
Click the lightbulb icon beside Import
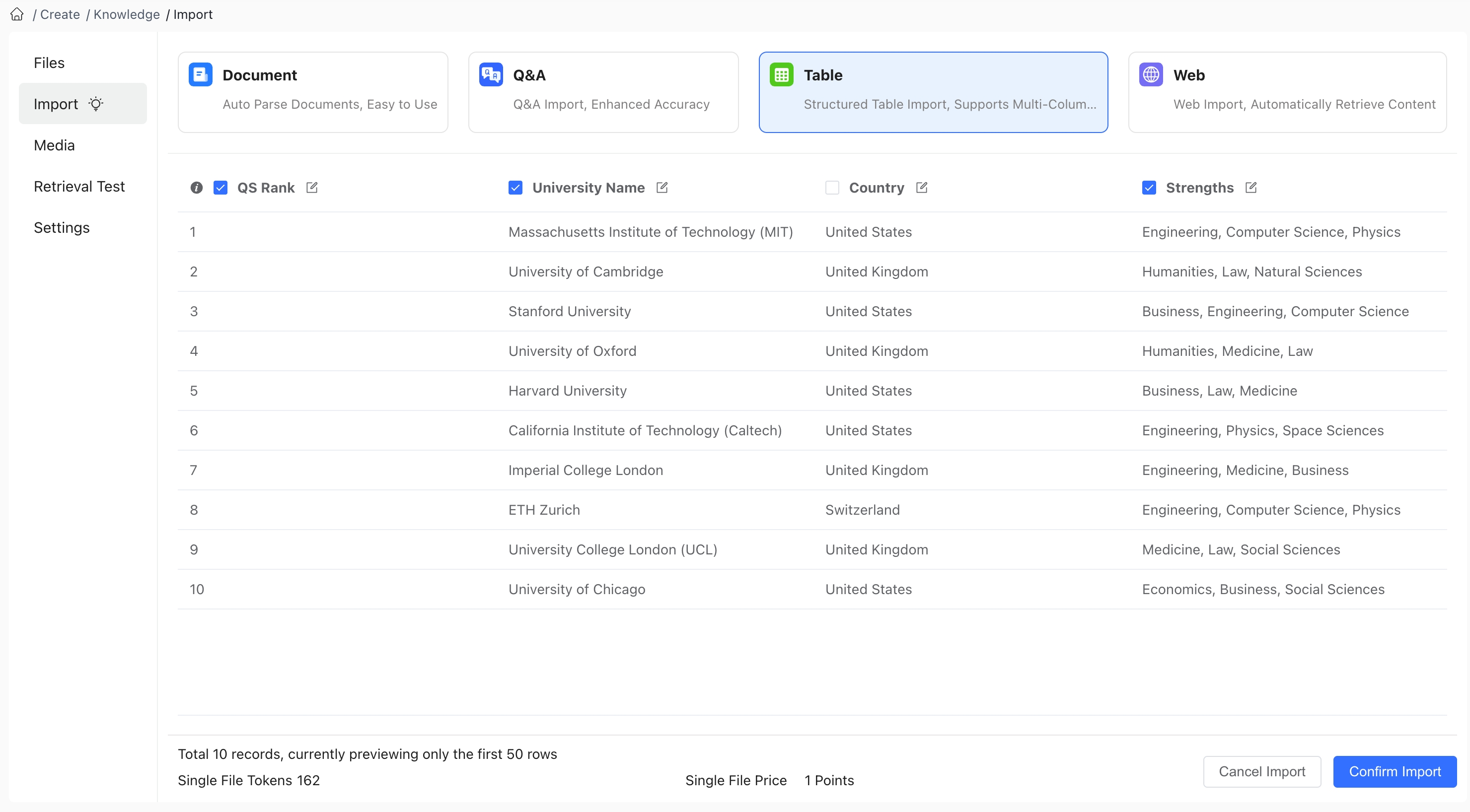(96, 103)
